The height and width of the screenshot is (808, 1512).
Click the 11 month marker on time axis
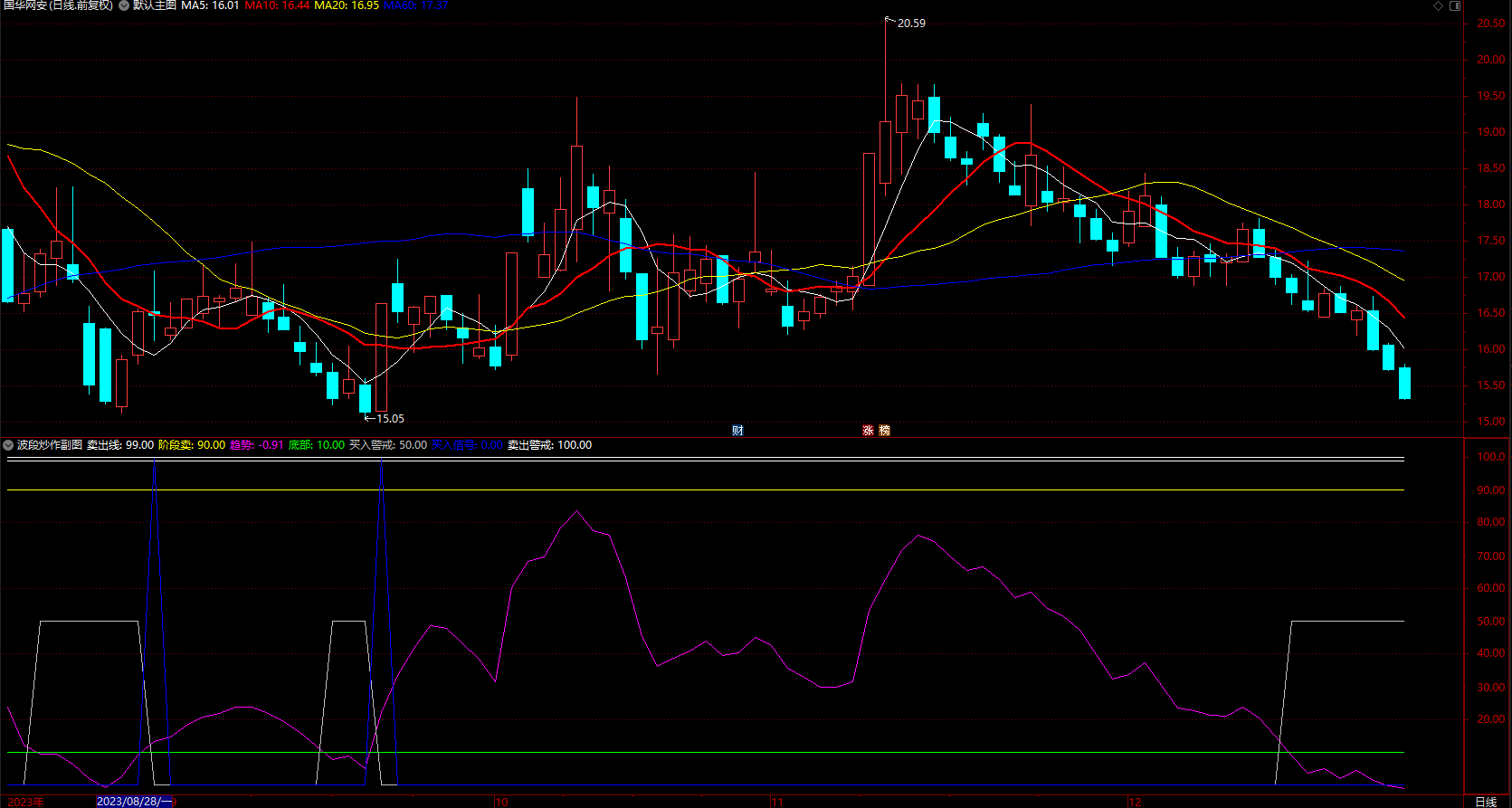(x=777, y=802)
